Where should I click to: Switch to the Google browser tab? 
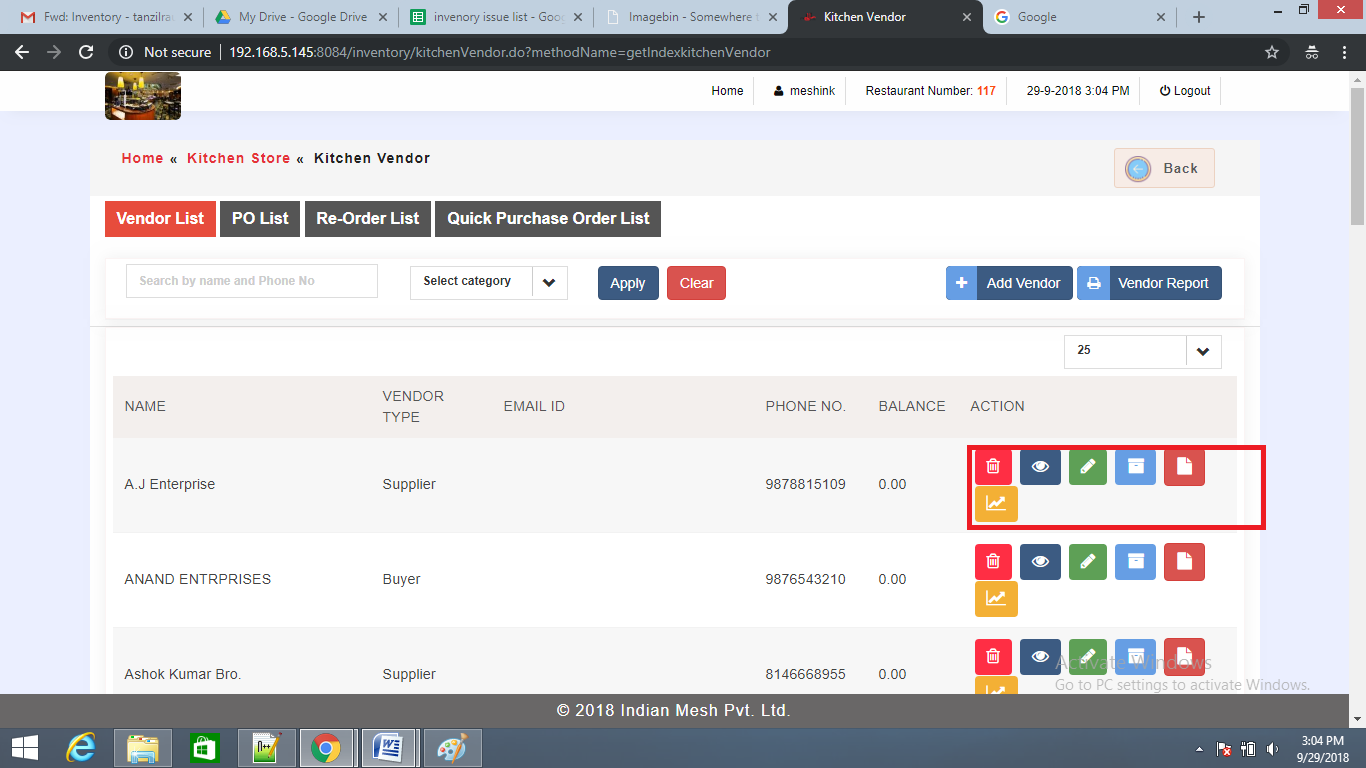1080,17
